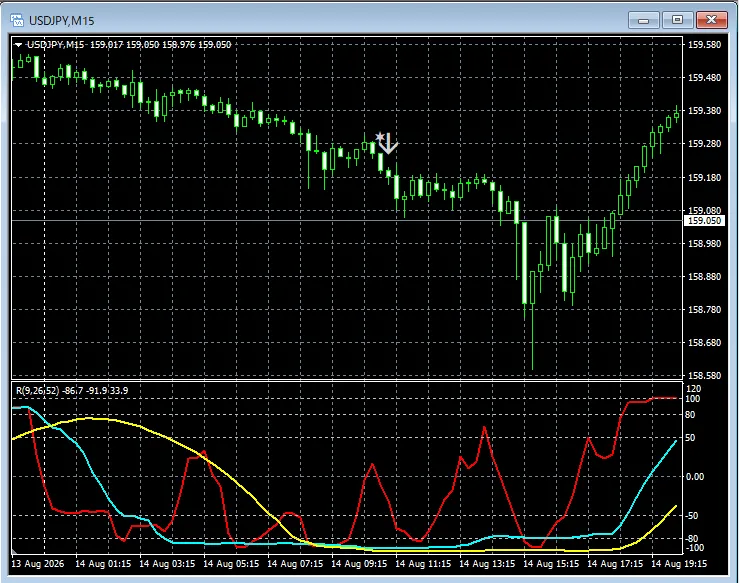The height and width of the screenshot is (583, 740).
Task: Click the 14 Aug 09:15 time axis label
Action: (359, 564)
